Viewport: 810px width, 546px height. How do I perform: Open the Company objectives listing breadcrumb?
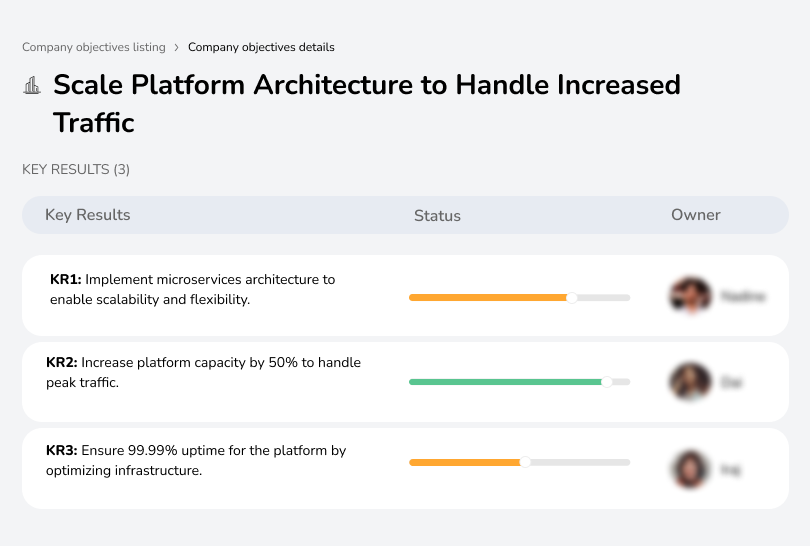pyautogui.click(x=94, y=47)
